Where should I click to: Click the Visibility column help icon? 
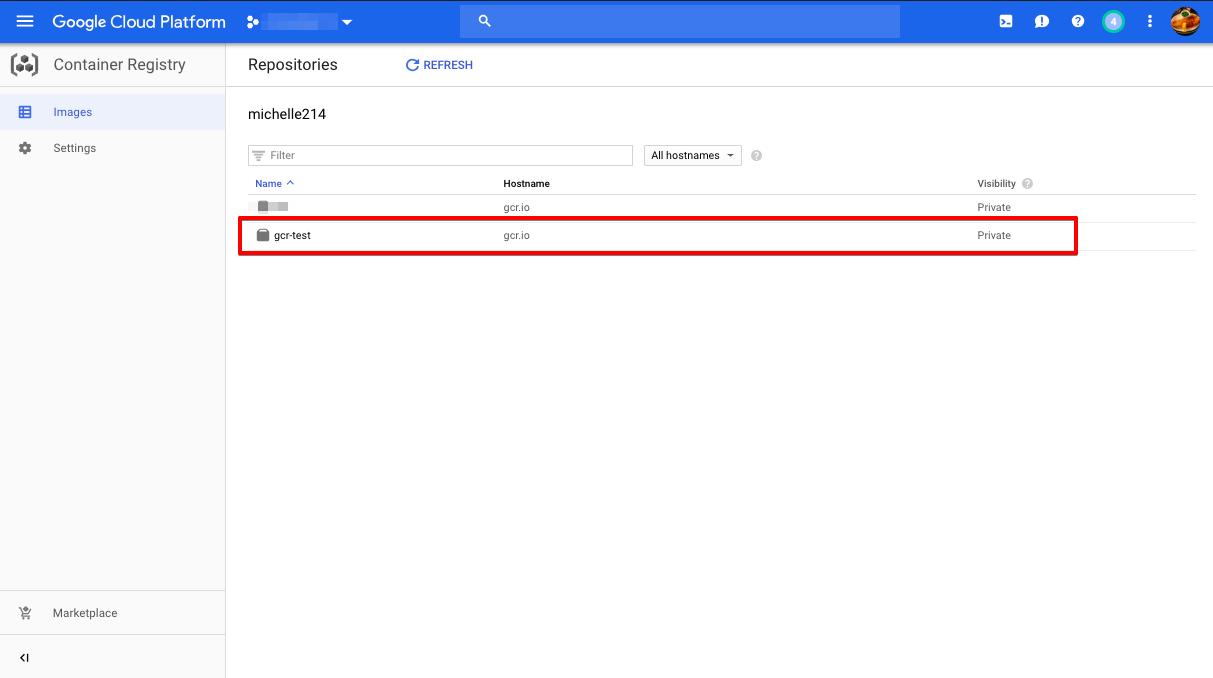click(x=1027, y=184)
